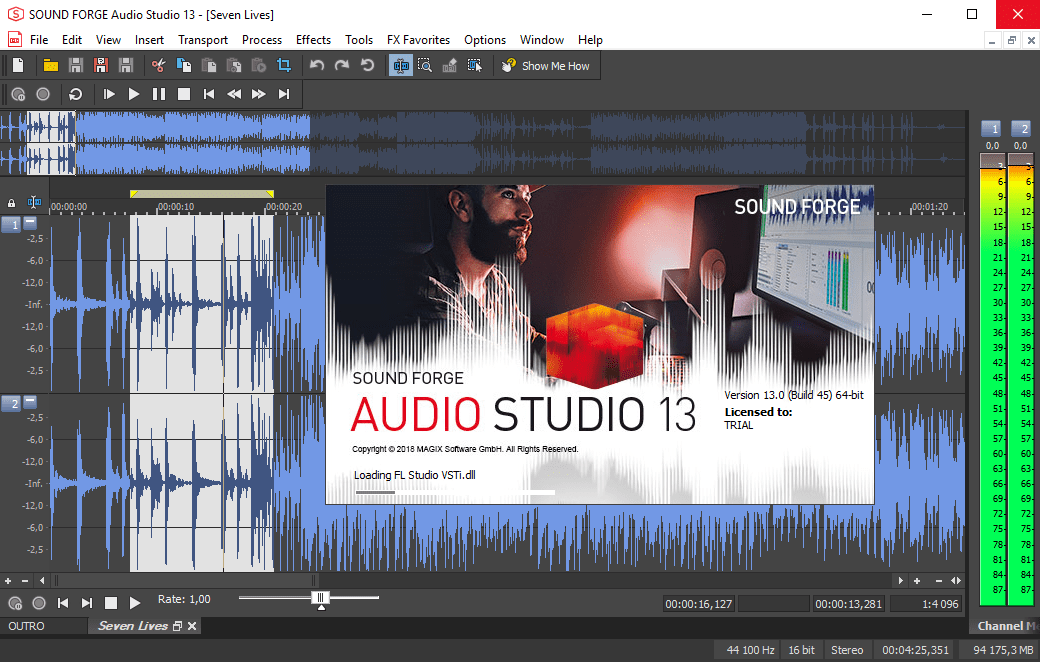1040x662 pixels.
Task: Click the loop region start marker
Action: coord(133,194)
